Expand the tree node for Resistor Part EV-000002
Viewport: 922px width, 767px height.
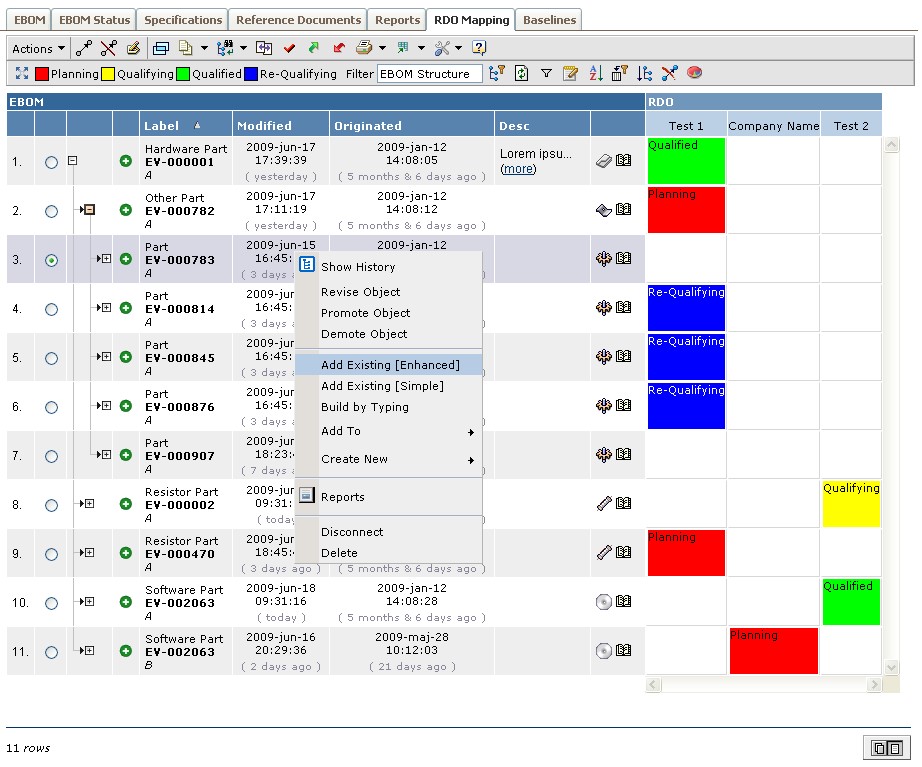click(89, 504)
